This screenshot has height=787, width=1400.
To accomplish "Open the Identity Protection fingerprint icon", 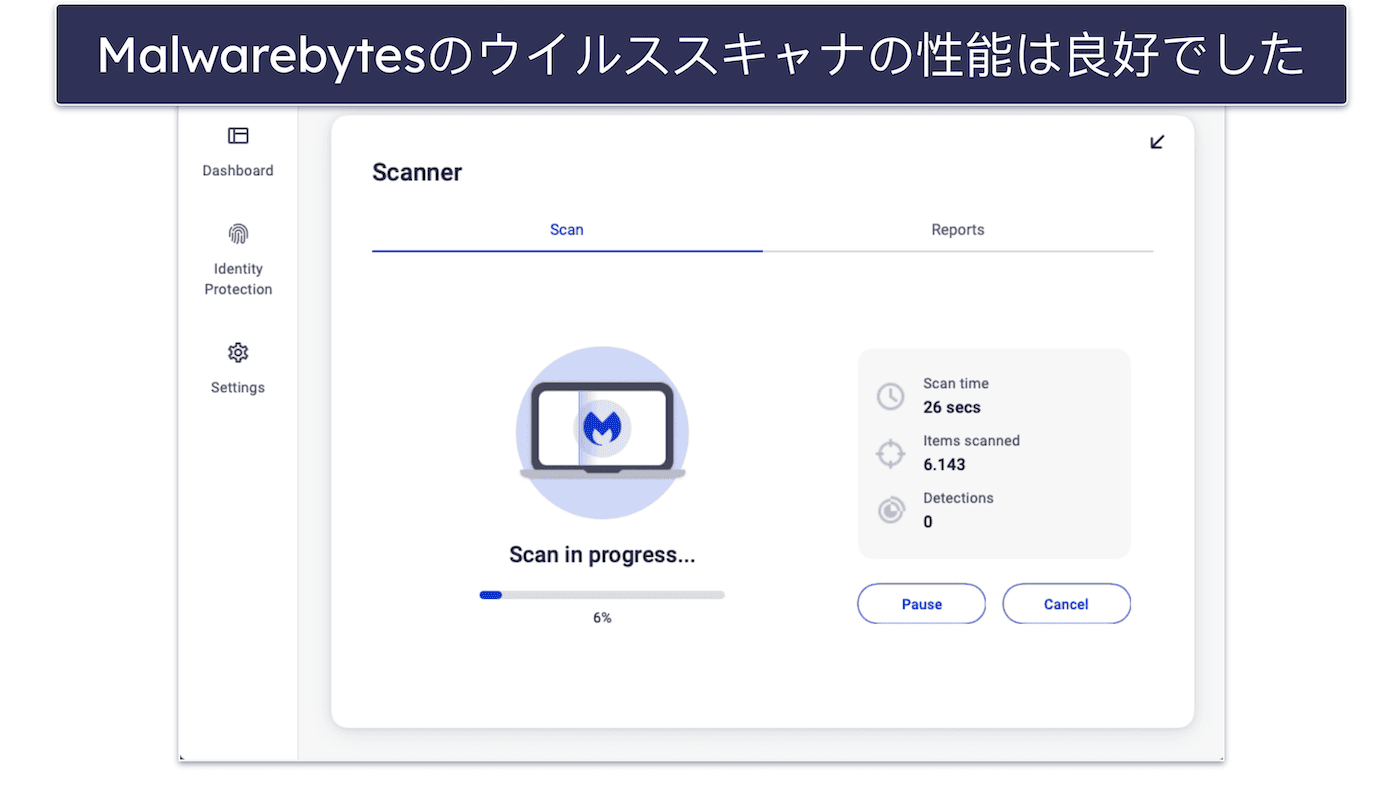I will click(x=238, y=234).
